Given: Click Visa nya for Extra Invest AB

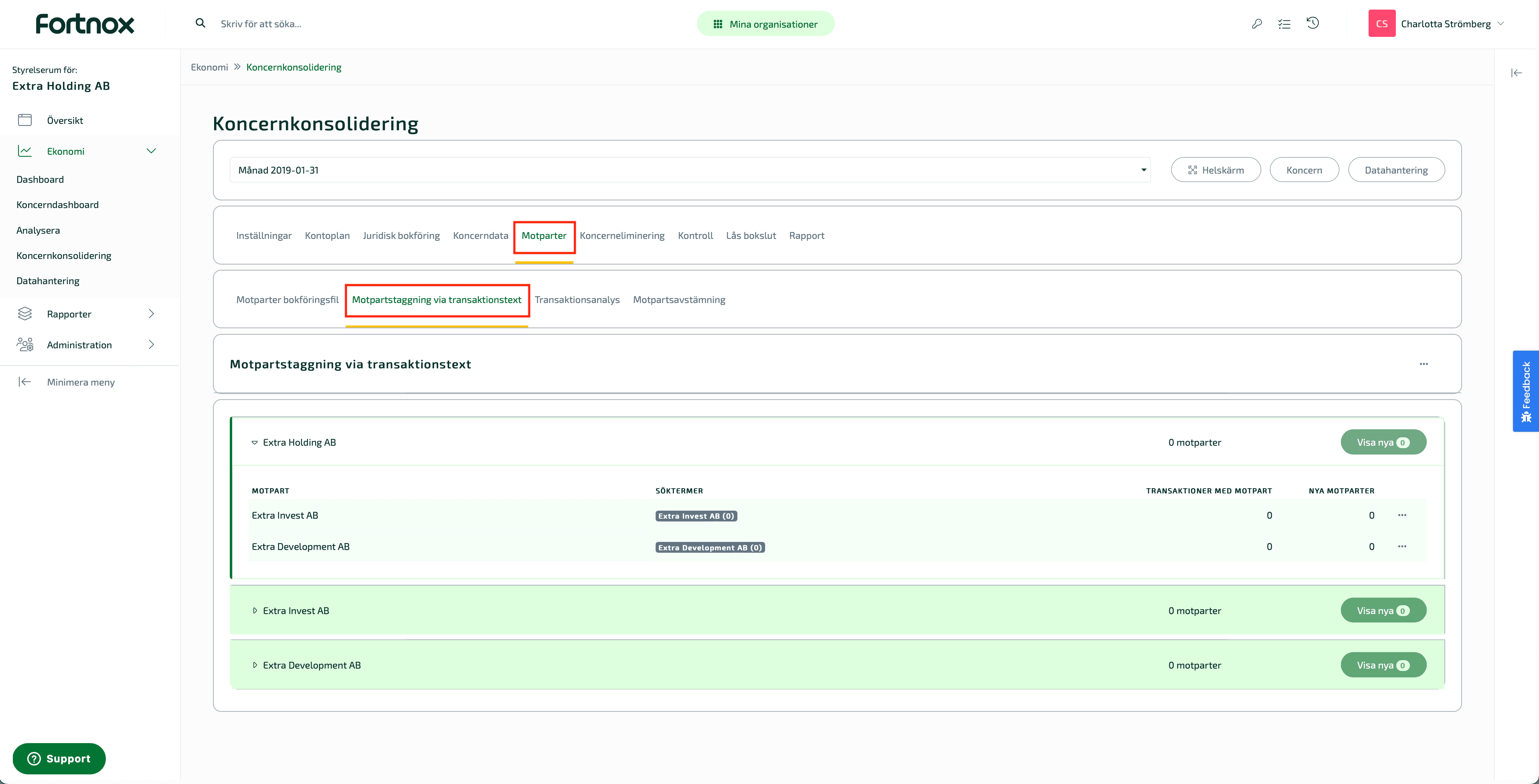Looking at the screenshot, I should pos(1383,611).
